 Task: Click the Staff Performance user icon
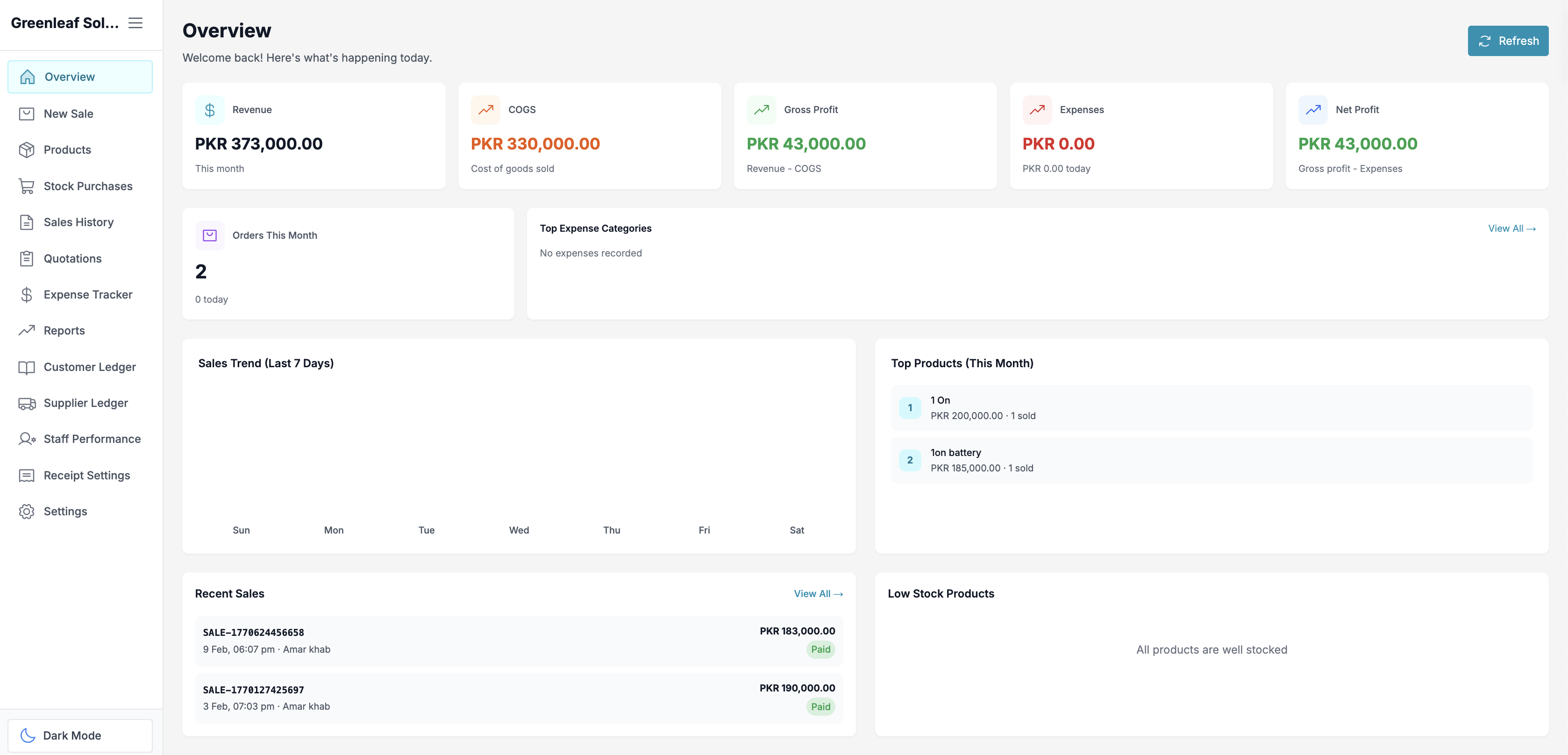click(27, 439)
